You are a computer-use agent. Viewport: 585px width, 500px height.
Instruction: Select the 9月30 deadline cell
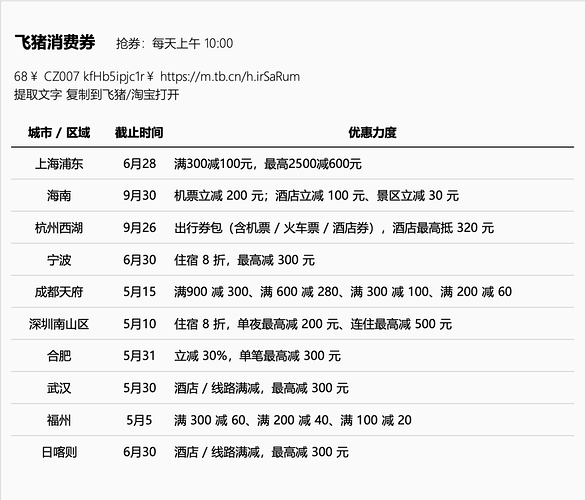[x=140, y=196]
